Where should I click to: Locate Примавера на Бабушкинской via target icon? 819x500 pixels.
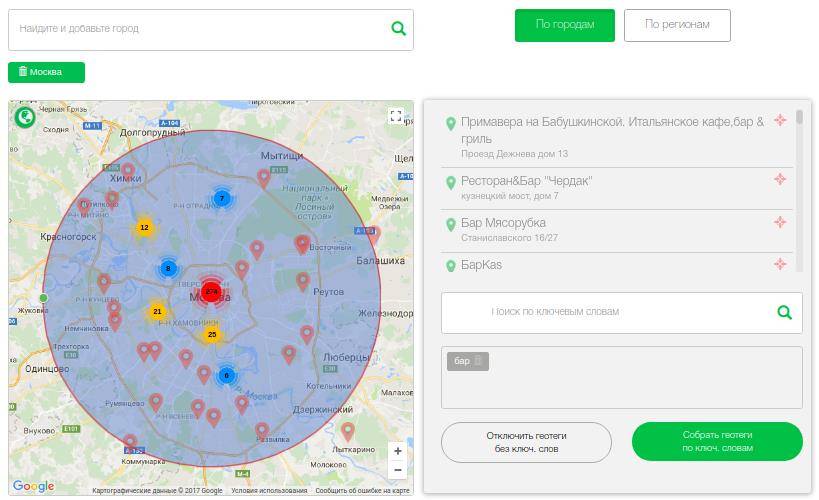(x=780, y=120)
